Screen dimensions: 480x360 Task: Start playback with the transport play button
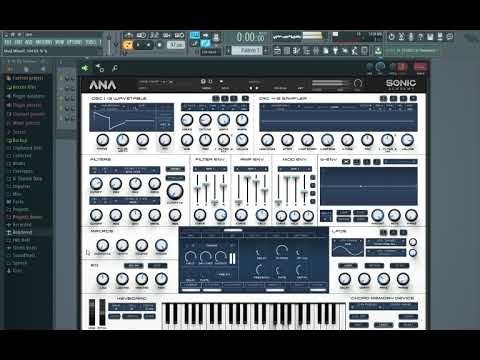point(138,45)
